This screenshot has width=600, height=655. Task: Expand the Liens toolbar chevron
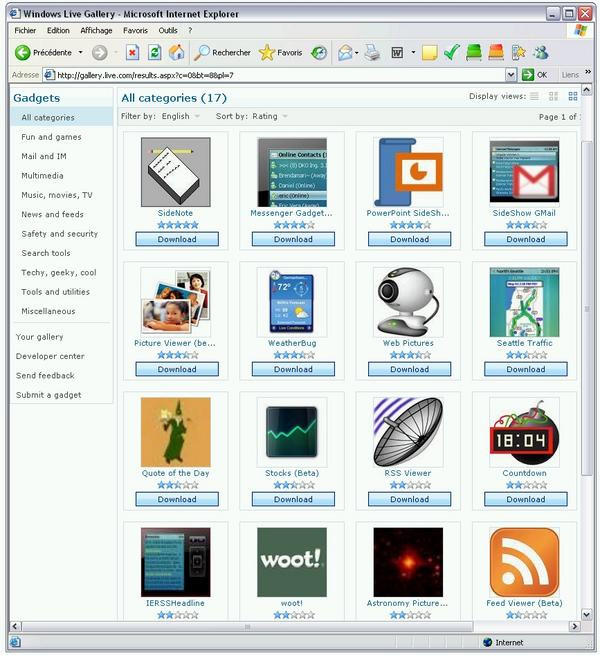(587, 72)
